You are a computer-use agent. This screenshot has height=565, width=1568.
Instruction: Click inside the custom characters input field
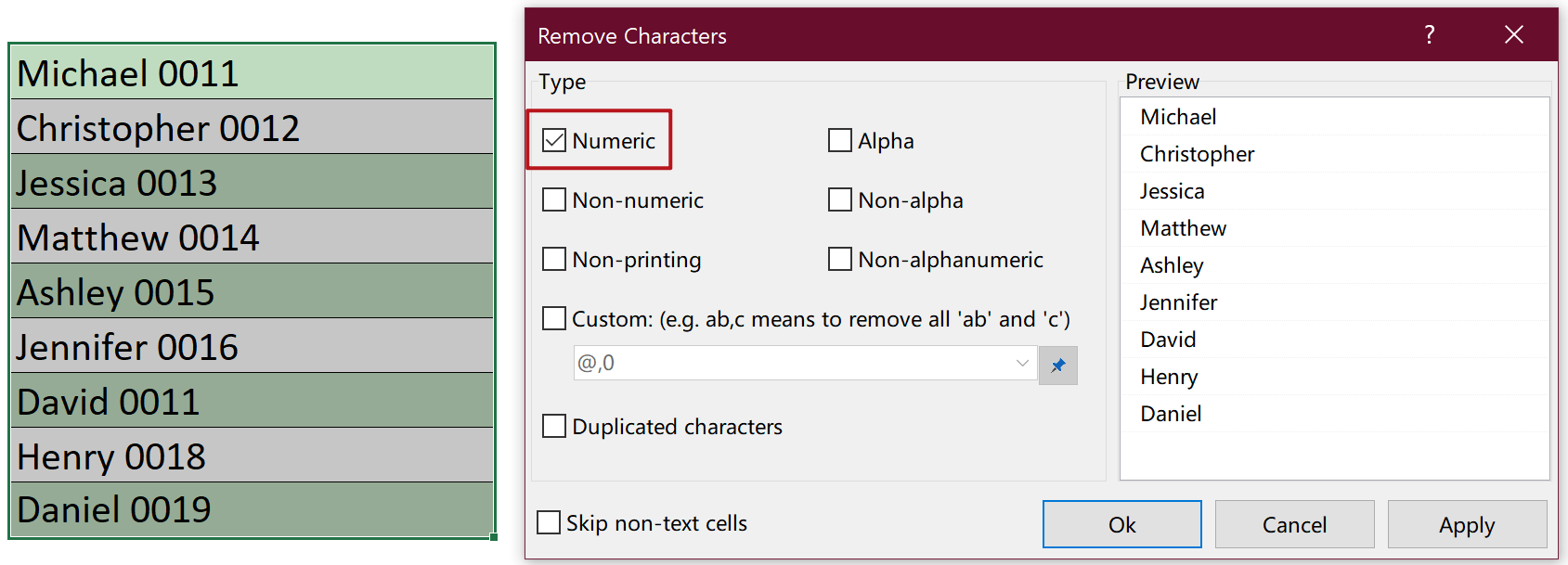point(789,364)
